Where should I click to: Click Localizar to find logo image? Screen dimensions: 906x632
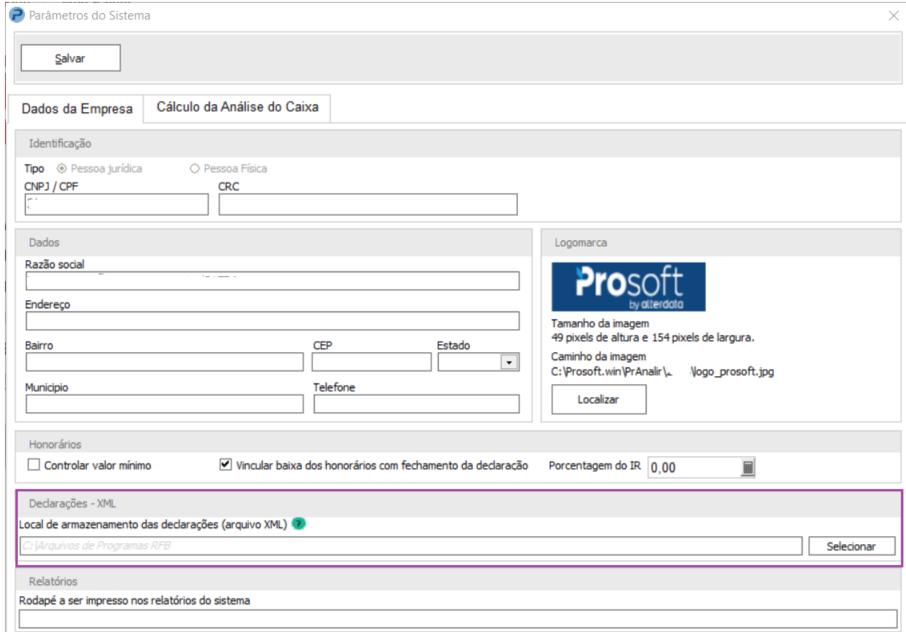pos(599,399)
